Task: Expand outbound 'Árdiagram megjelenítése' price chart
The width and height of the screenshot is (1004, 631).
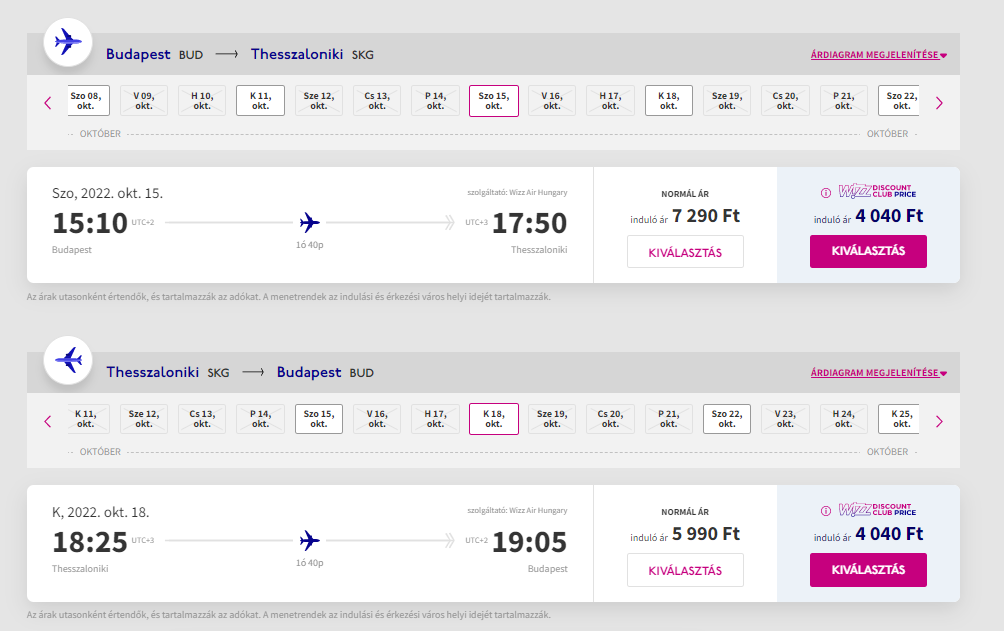Action: (878, 55)
